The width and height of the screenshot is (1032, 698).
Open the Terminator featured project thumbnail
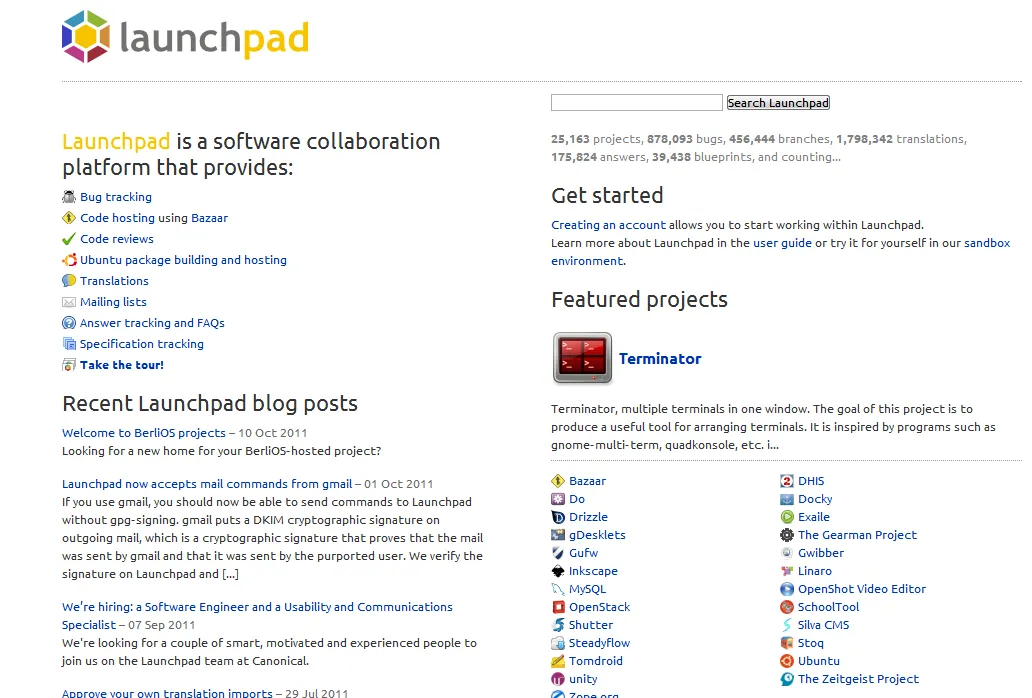[x=581, y=357]
